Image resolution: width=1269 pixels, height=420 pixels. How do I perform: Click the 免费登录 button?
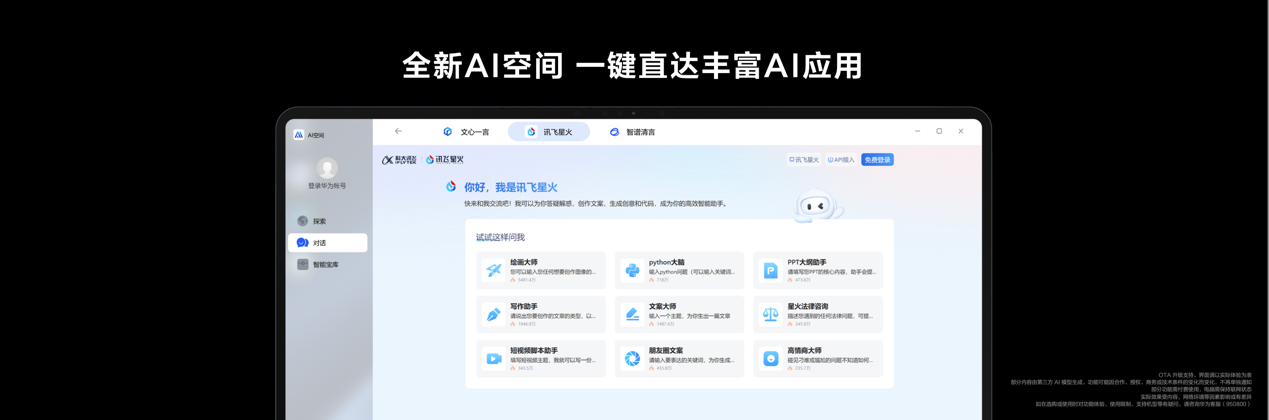[877, 160]
